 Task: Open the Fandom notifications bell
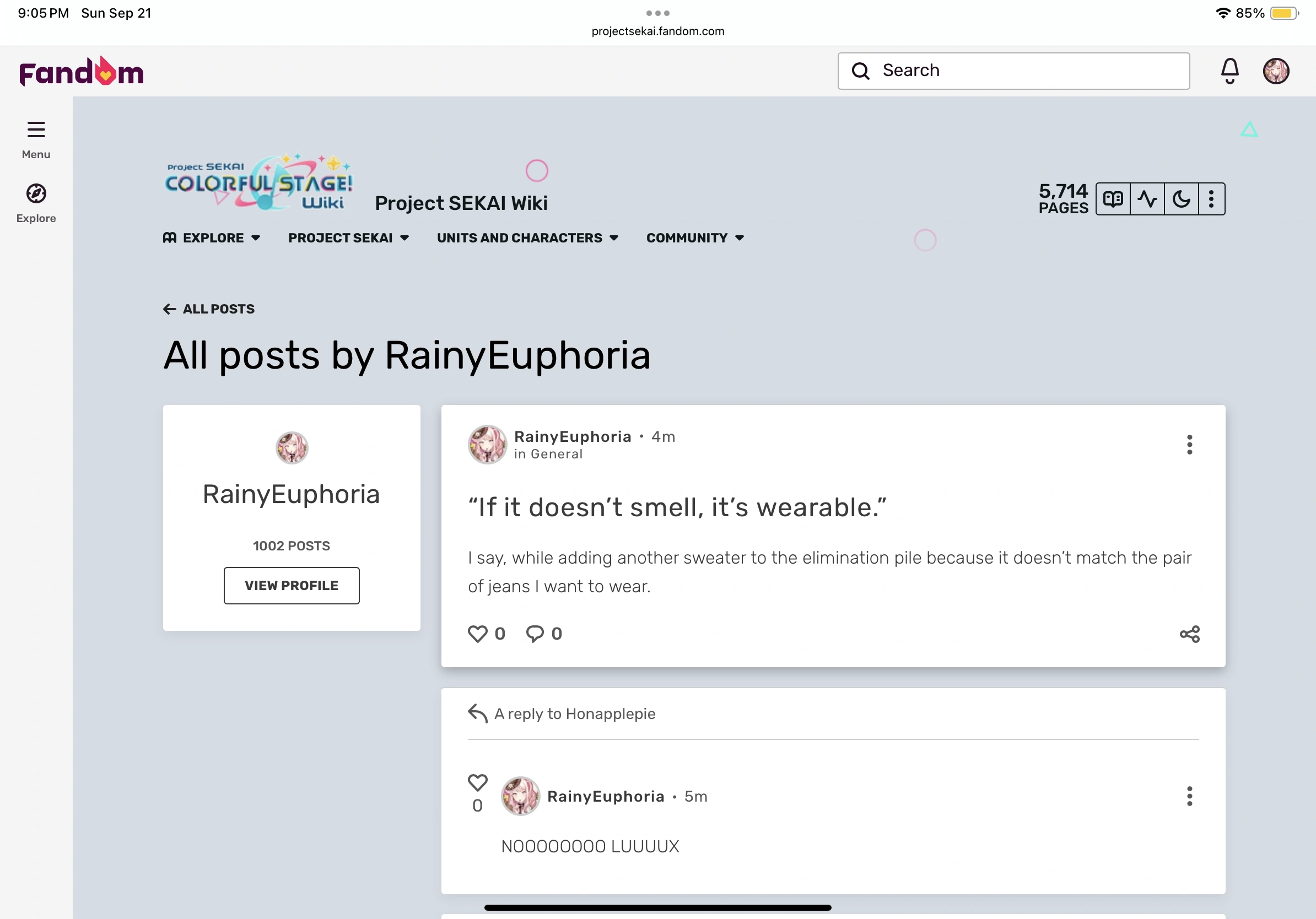pyautogui.click(x=1229, y=71)
